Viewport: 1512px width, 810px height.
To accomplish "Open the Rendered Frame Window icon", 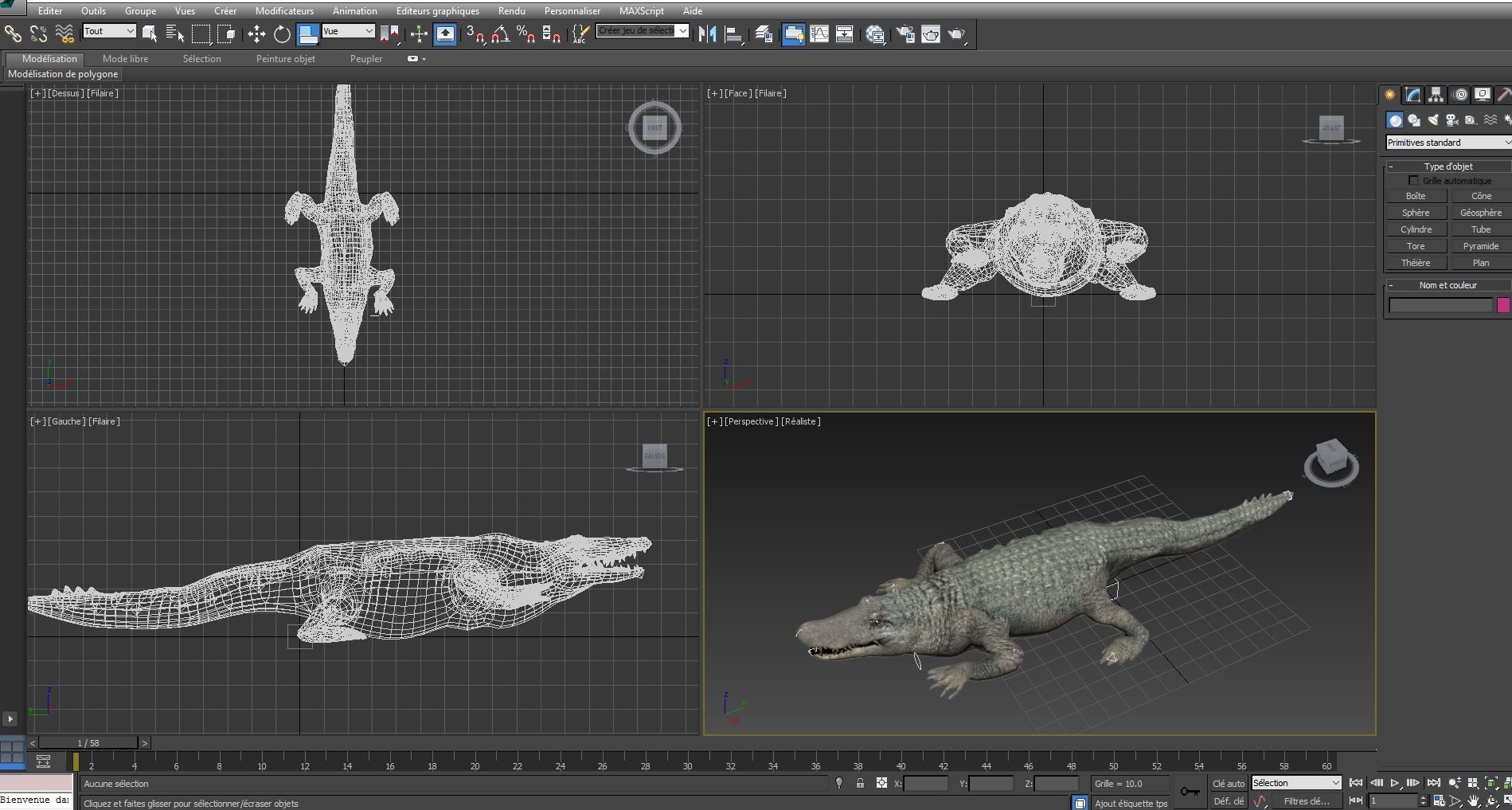I will tap(931, 33).
